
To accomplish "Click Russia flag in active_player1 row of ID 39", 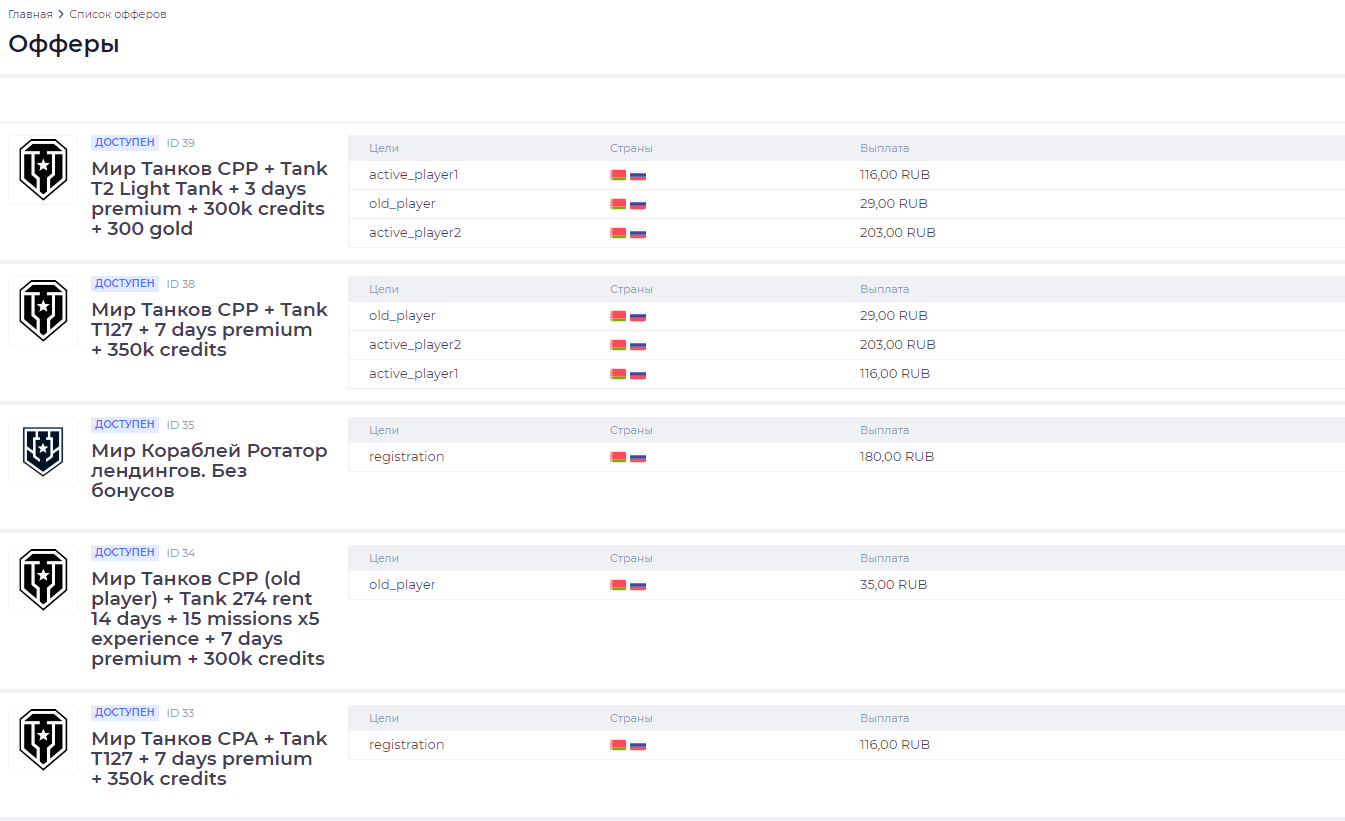I will click(x=638, y=175).
